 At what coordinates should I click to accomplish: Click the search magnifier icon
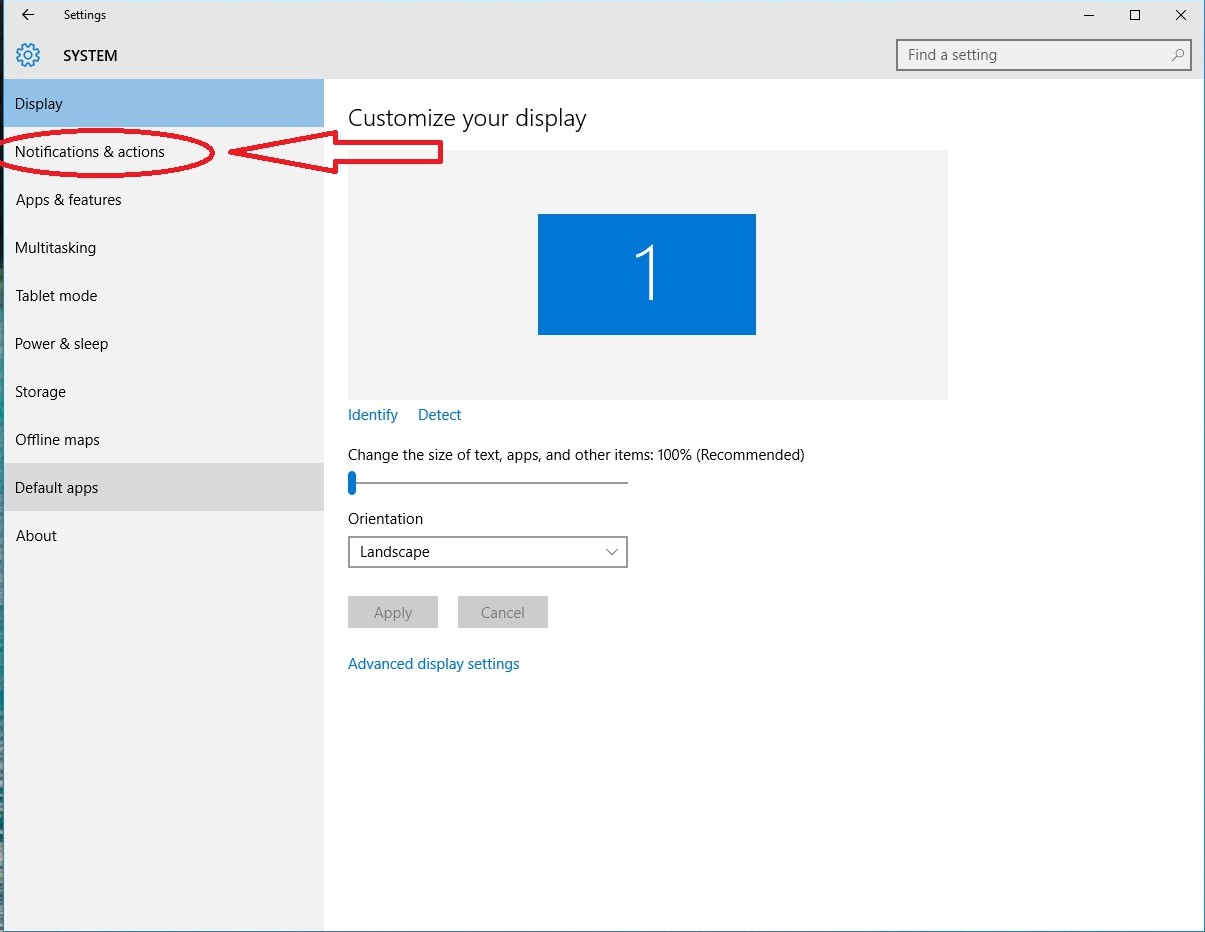tap(1178, 55)
